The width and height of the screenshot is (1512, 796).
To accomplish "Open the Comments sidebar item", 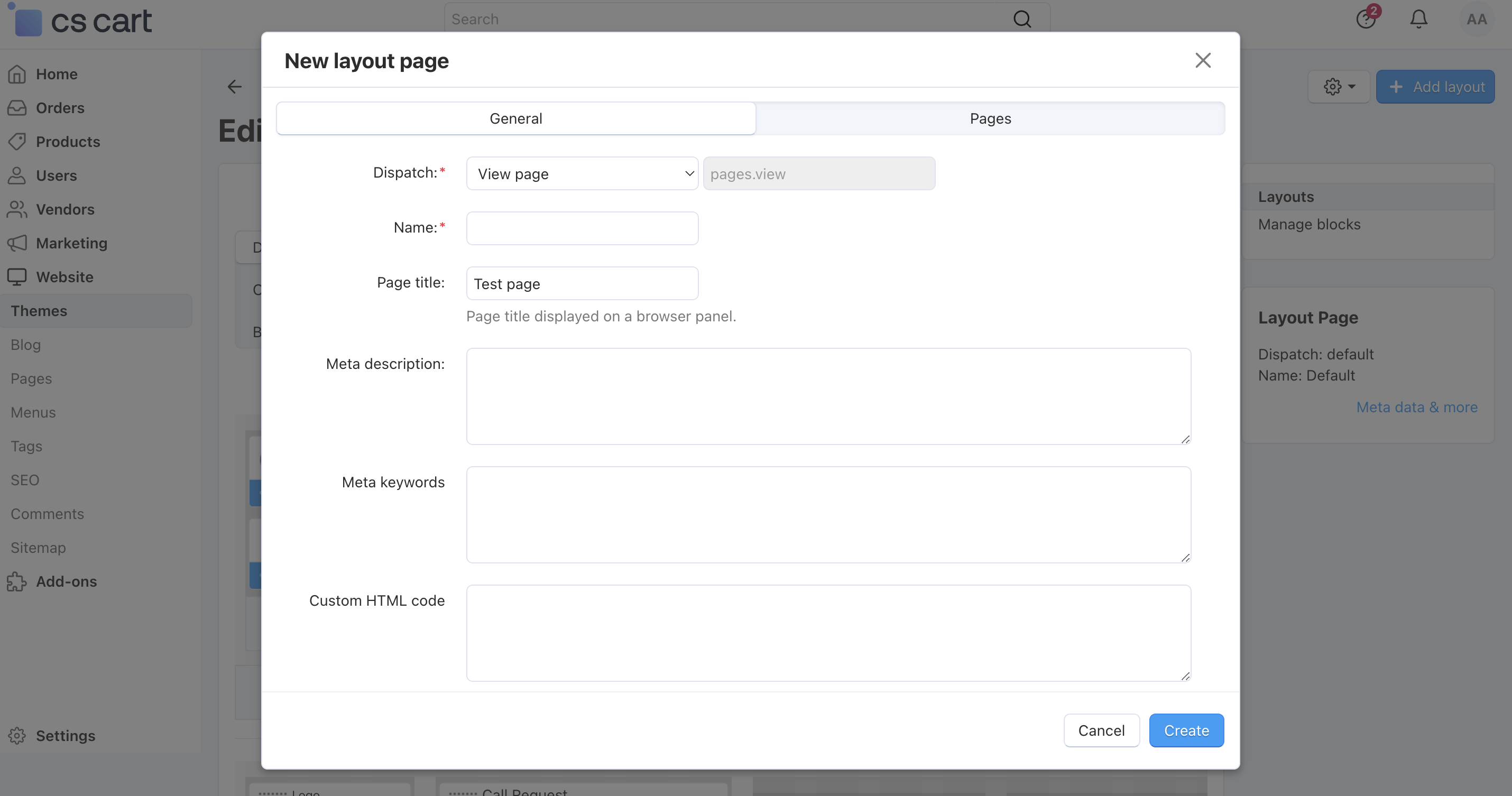I will 47,514.
